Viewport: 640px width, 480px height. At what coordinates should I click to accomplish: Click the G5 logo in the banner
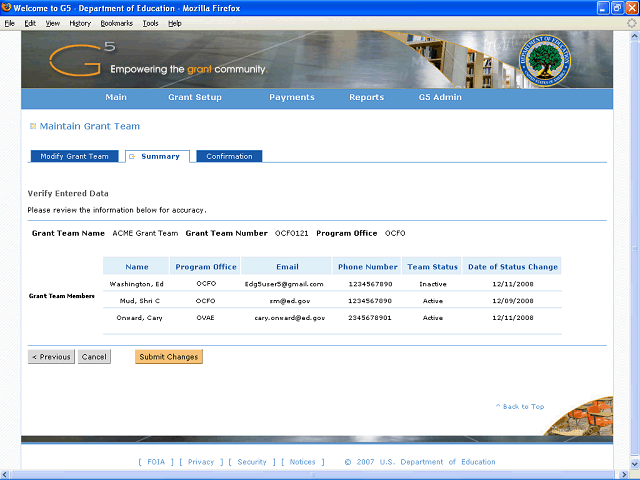click(x=82, y=60)
